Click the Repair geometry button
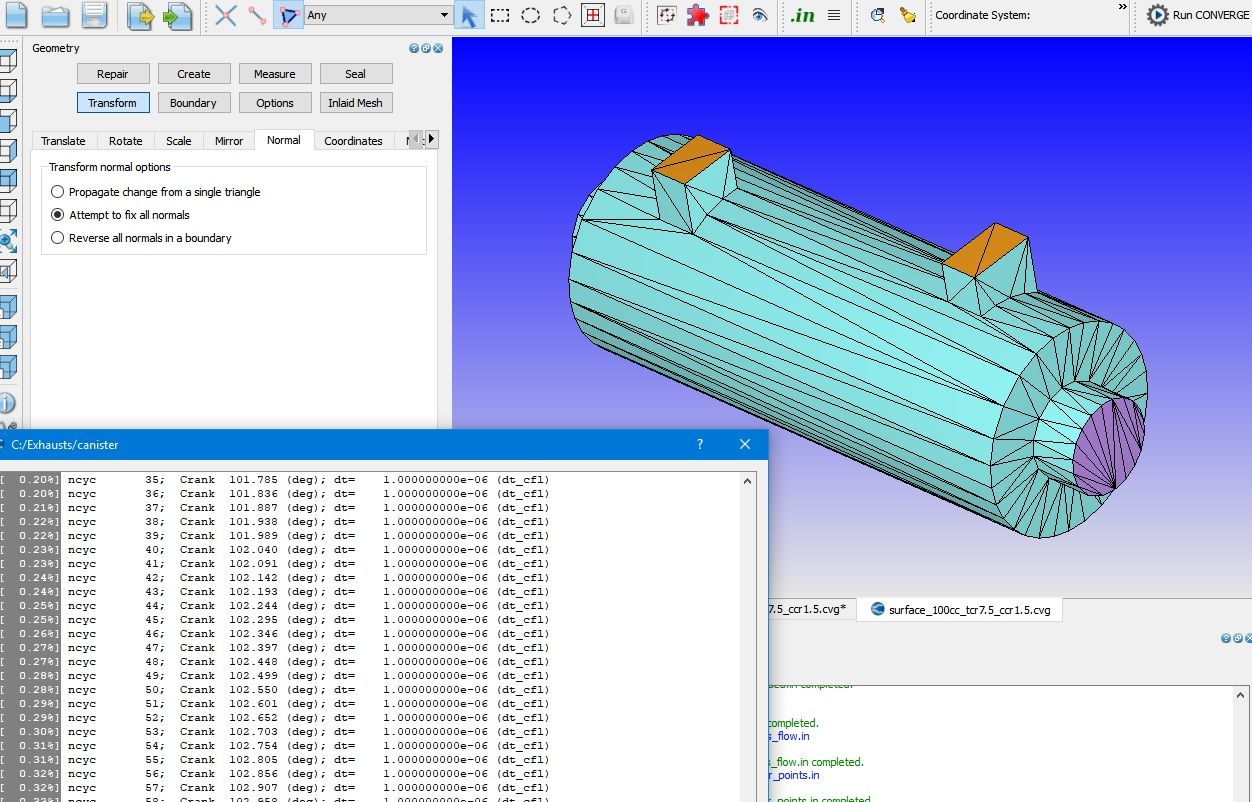The height and width of the screenshot is (802, 1252). click(113, 74)
